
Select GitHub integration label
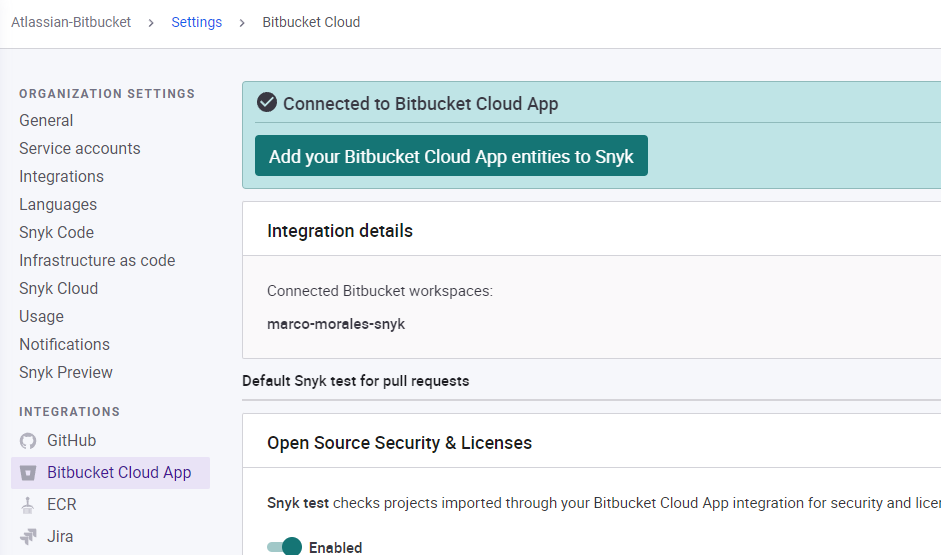71,440
